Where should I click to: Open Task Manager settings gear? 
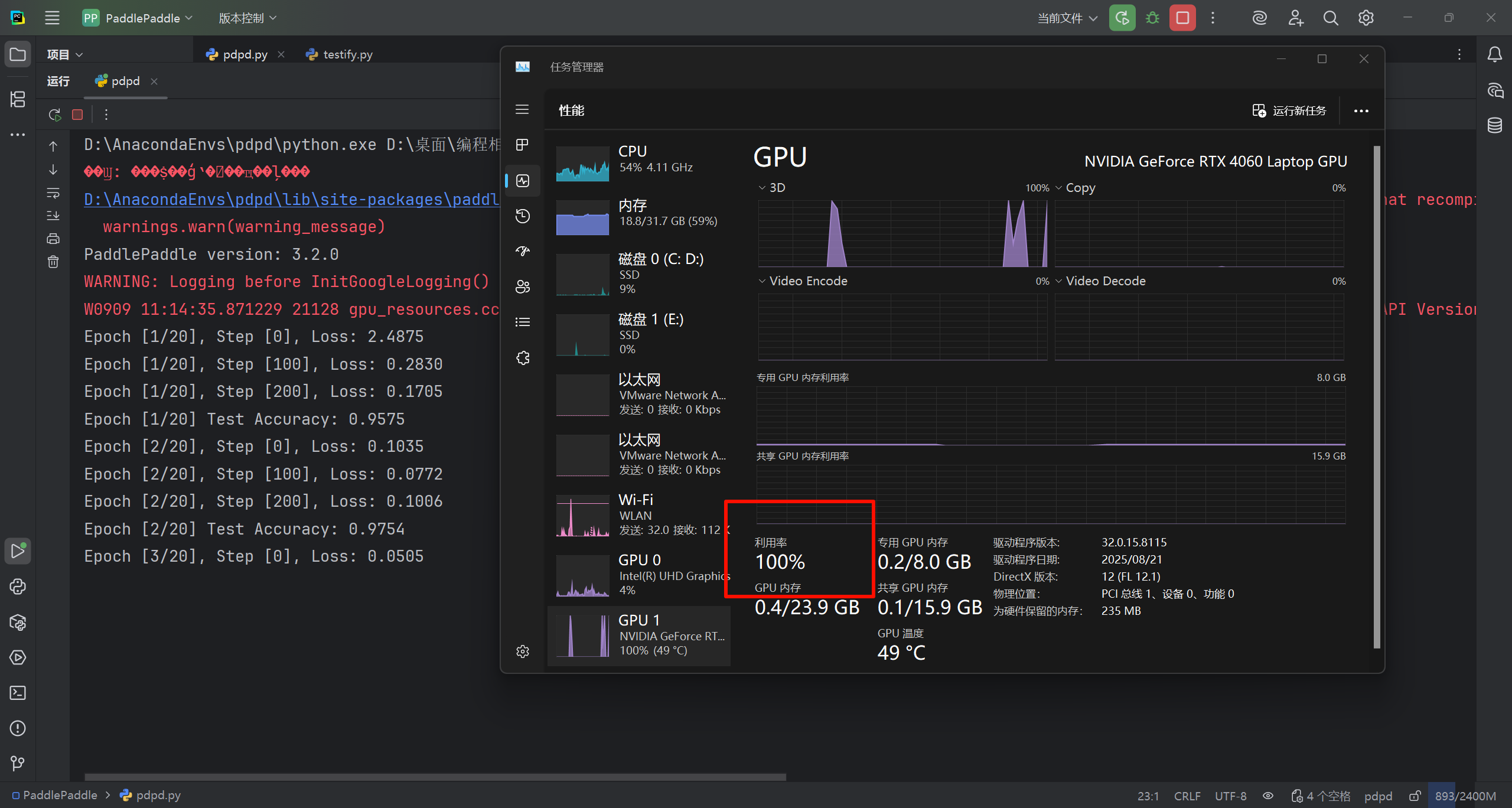522,651
